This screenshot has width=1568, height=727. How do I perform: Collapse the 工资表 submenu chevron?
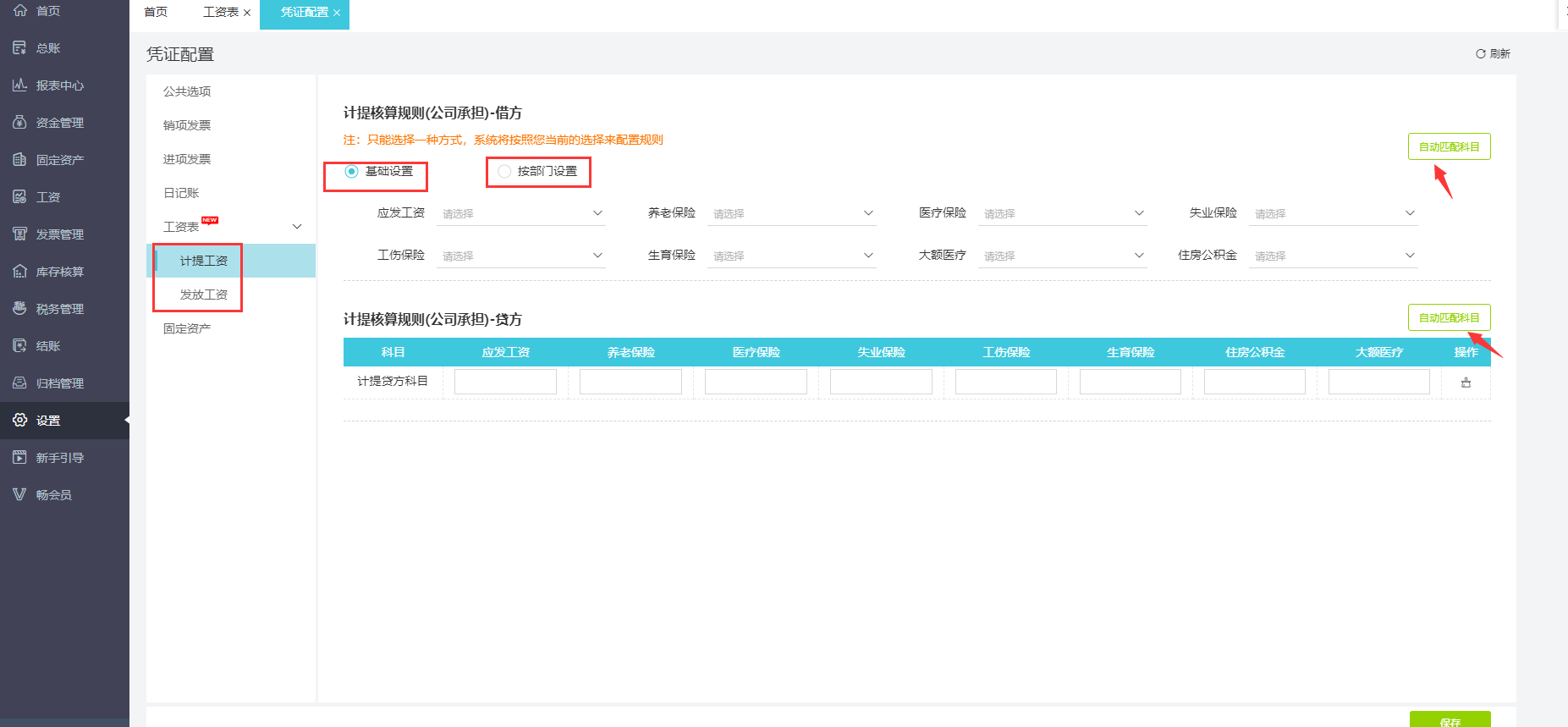[x=297, y=227]
